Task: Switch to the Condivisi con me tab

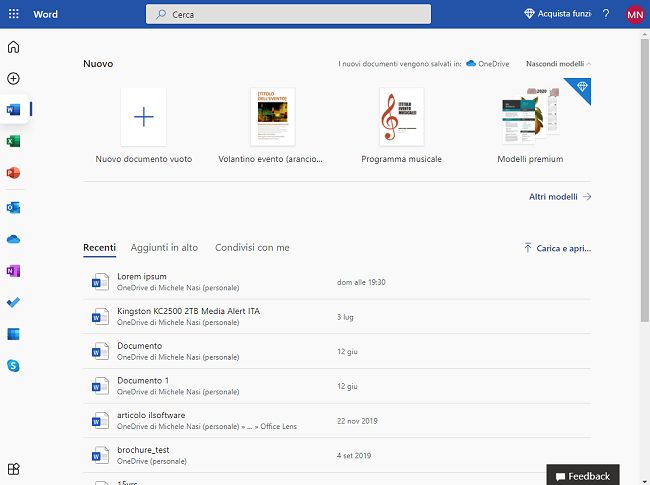Action: [x=252, y=247]
